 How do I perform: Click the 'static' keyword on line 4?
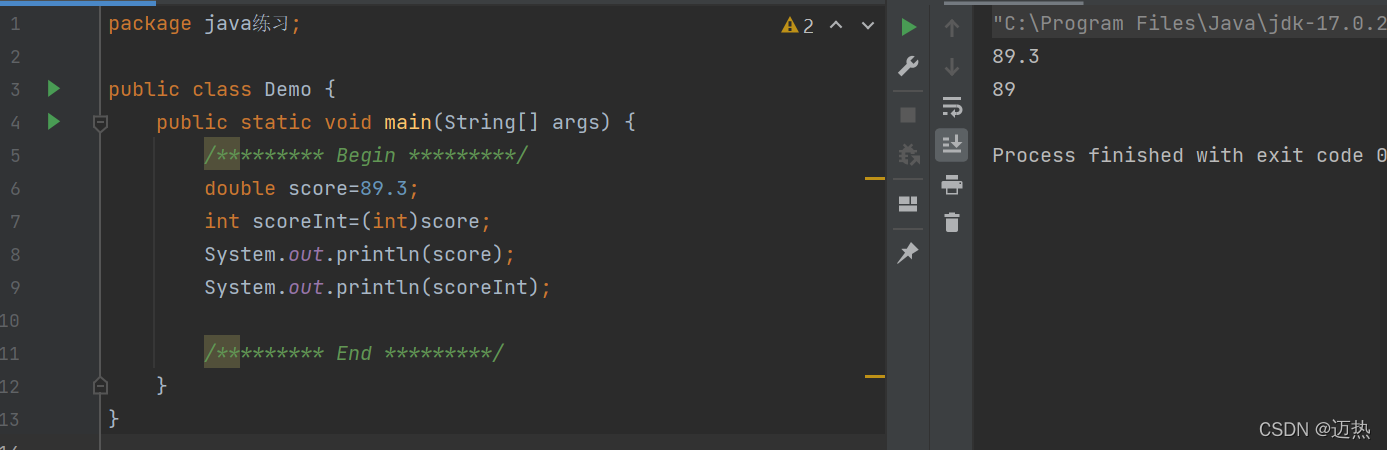click(276, 122)
